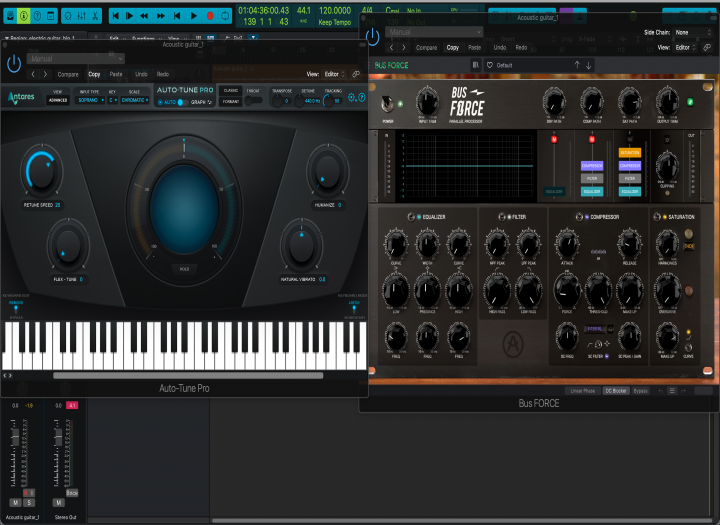Select previous preset up arrow in Bus FORCE

[577, 65]
